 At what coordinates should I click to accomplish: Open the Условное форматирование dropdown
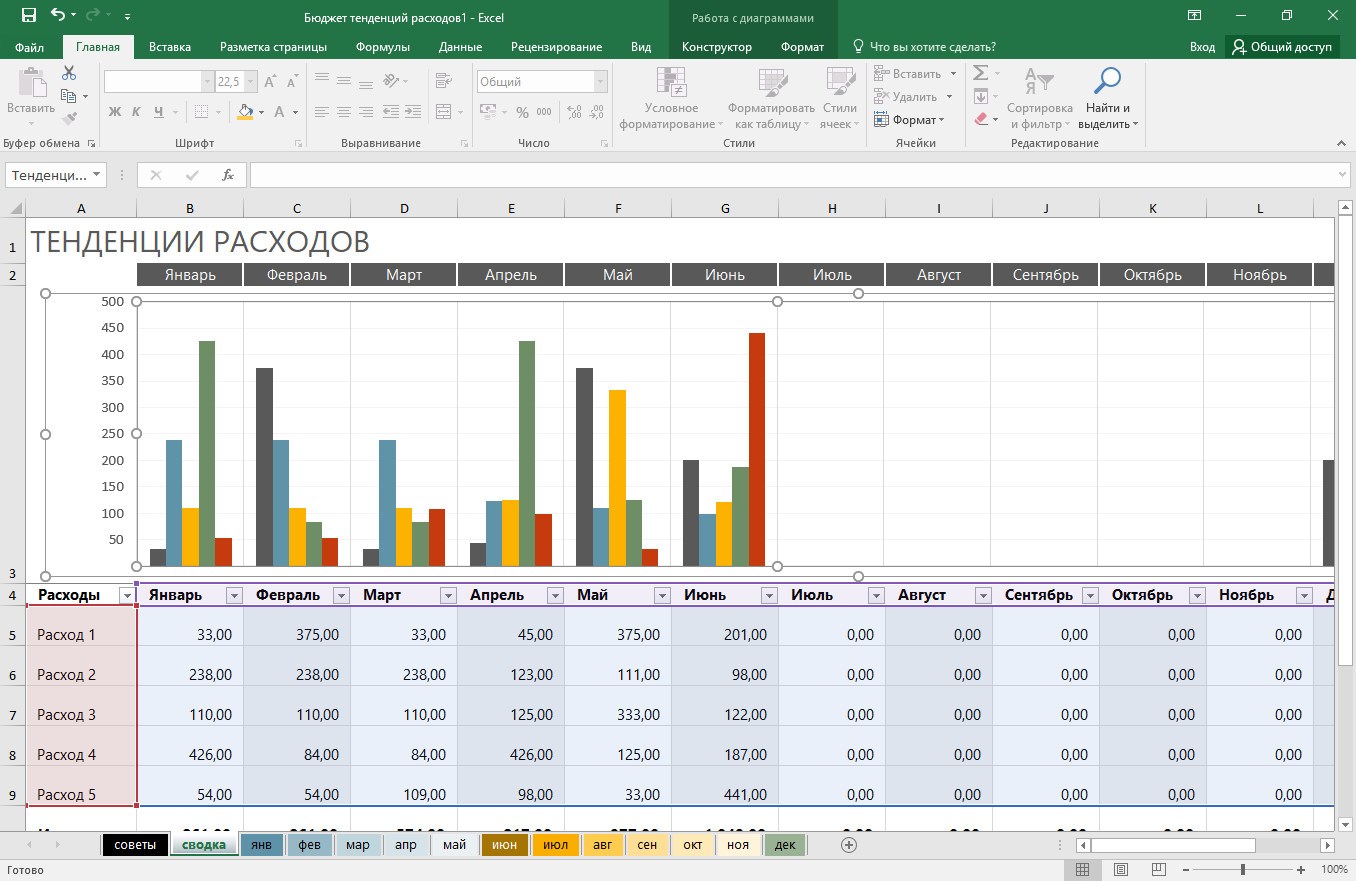[x=671, y=100]
